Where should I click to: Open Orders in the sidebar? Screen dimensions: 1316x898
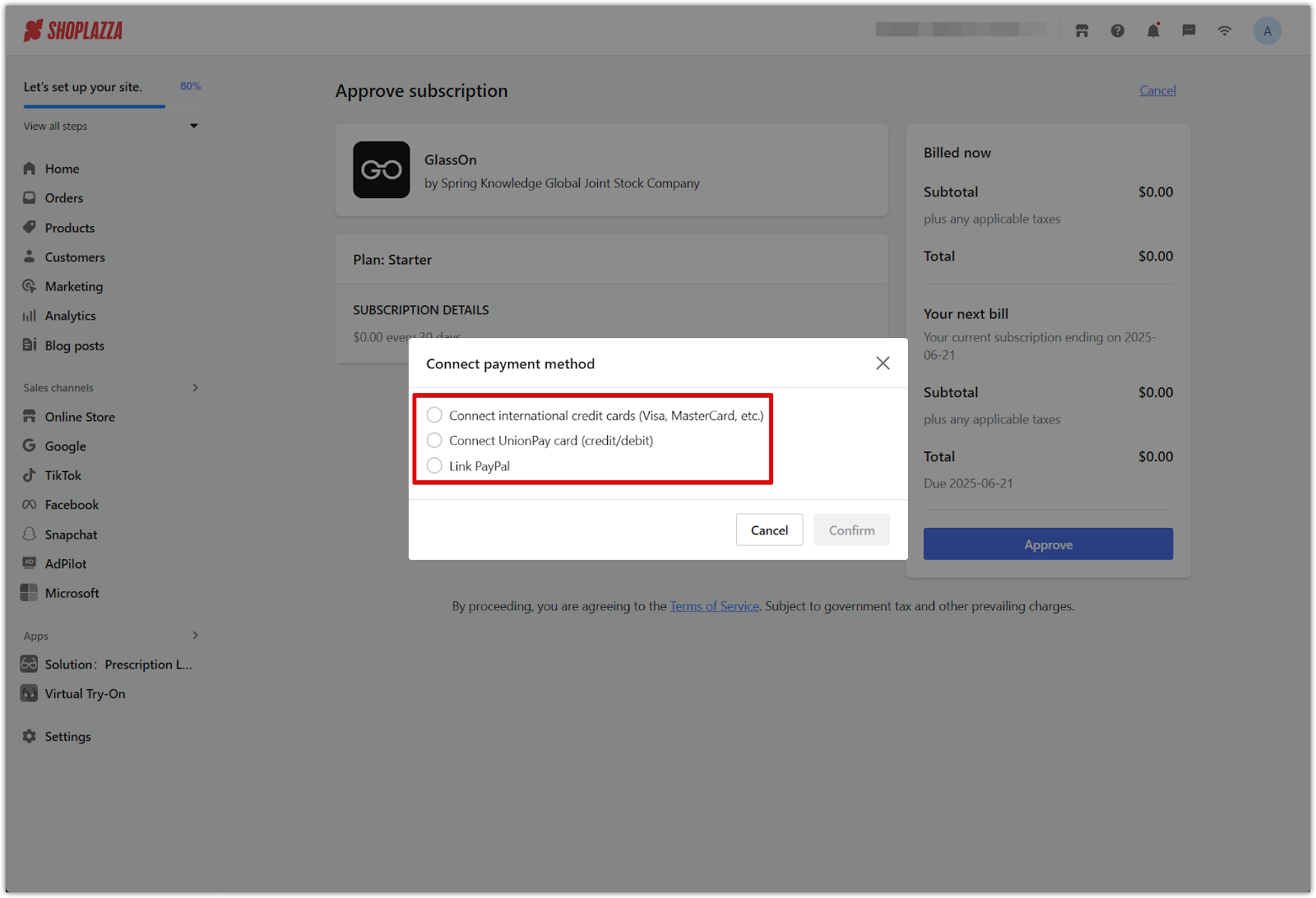pos(64,198)
